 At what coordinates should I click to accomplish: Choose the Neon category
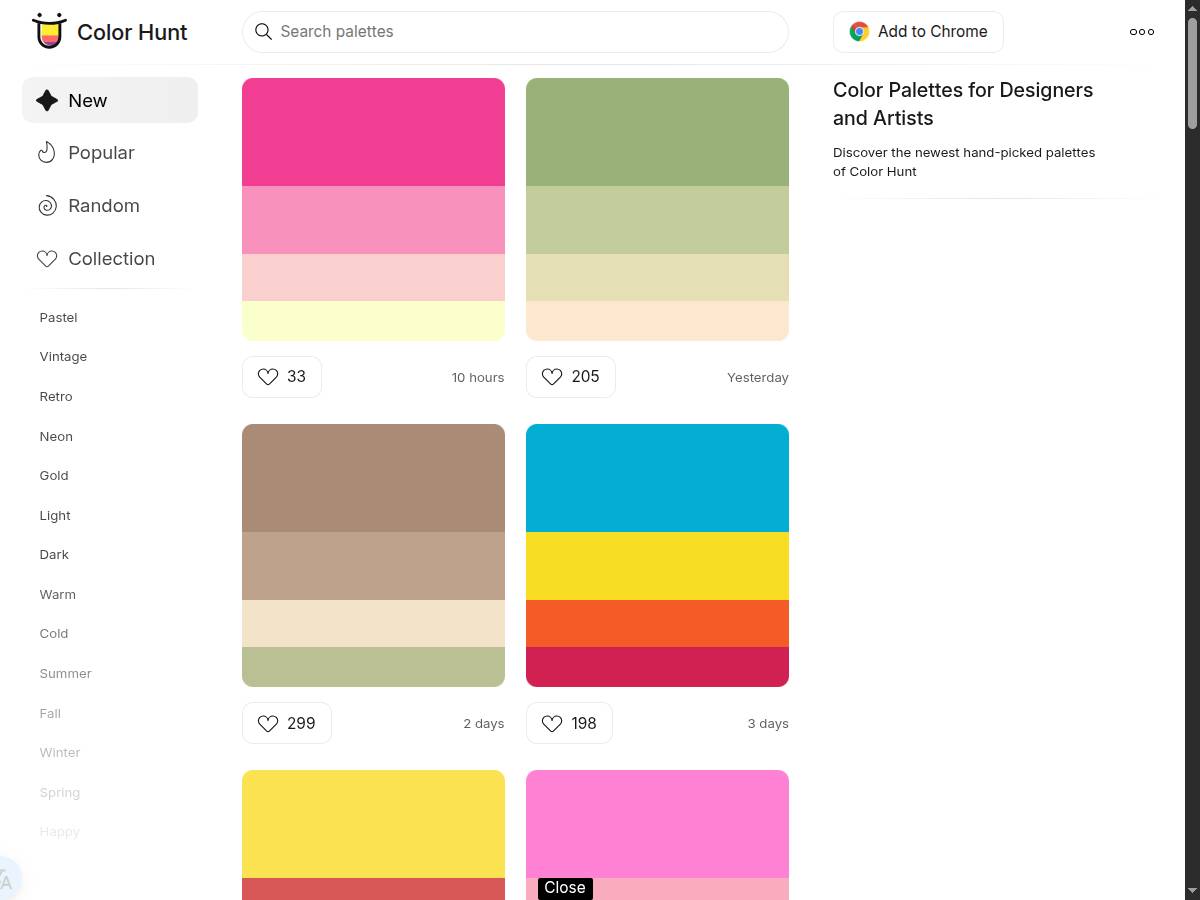point(56,436)
